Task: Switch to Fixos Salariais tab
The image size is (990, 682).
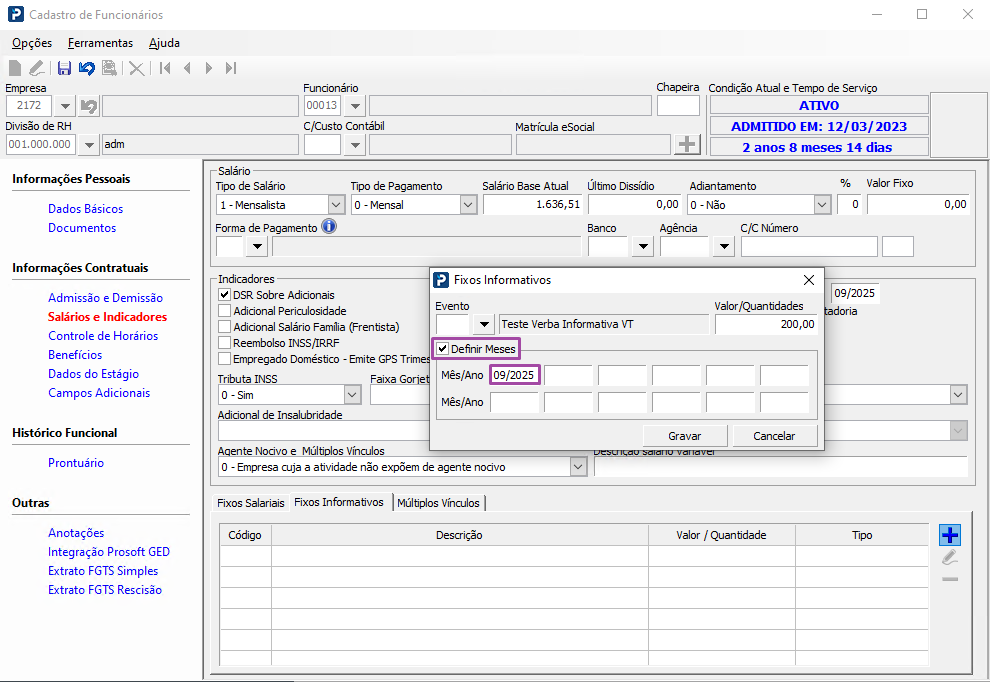Action: click(251, 503)
